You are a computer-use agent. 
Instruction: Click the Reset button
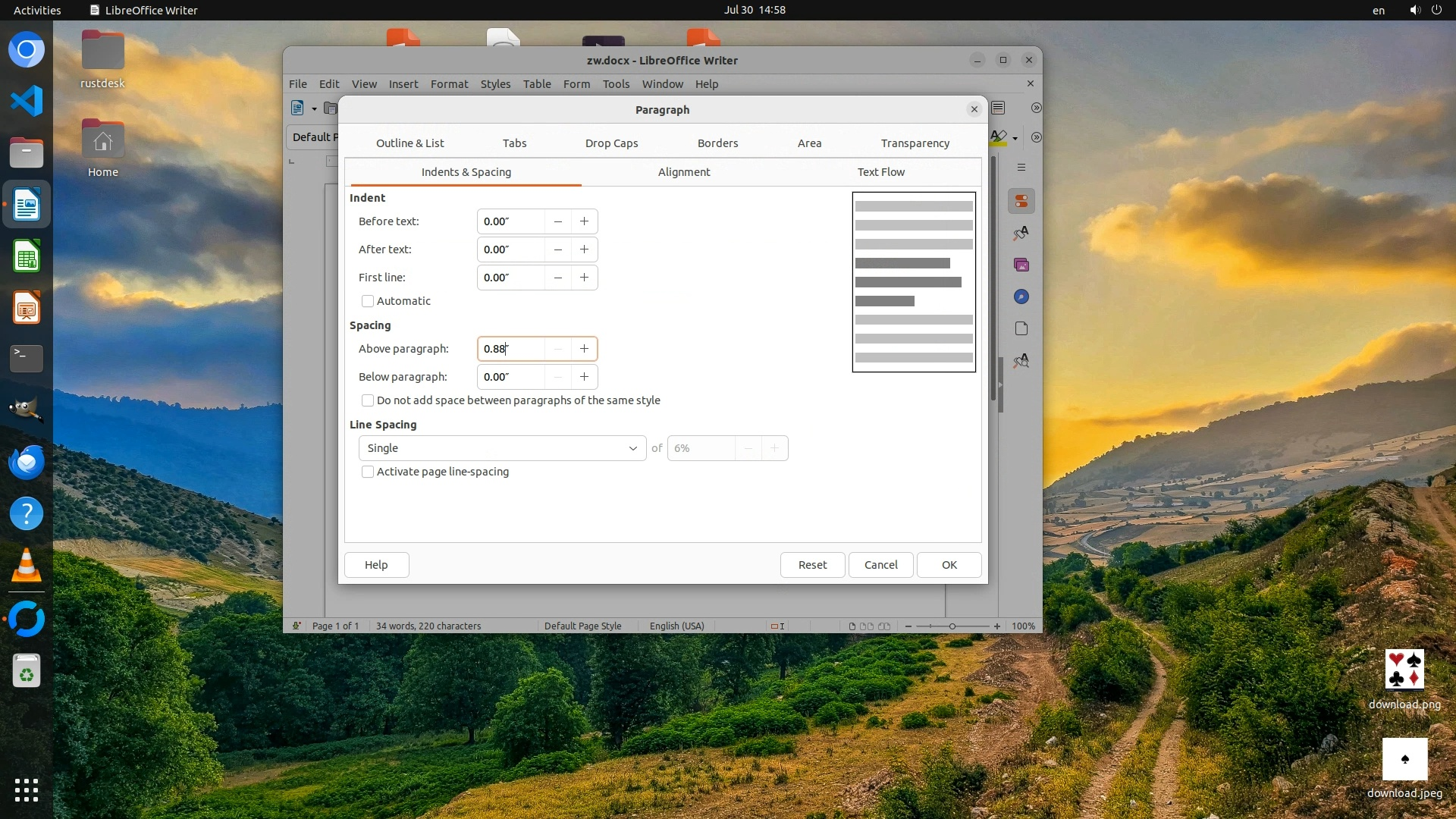pyautogui.click(x=812, y=565)
